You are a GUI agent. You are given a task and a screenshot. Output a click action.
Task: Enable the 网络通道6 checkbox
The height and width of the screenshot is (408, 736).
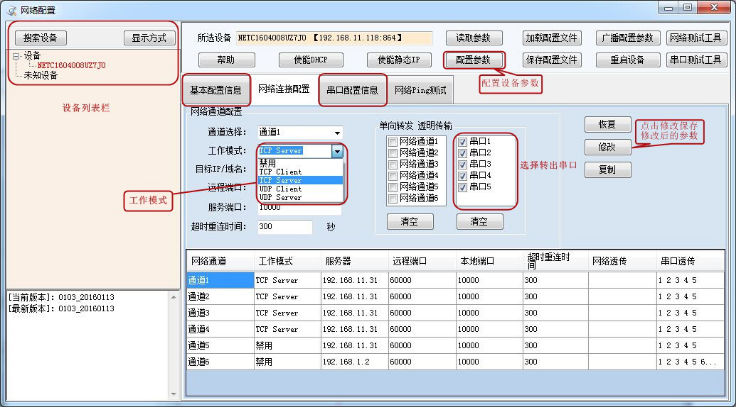click(393, 197)
